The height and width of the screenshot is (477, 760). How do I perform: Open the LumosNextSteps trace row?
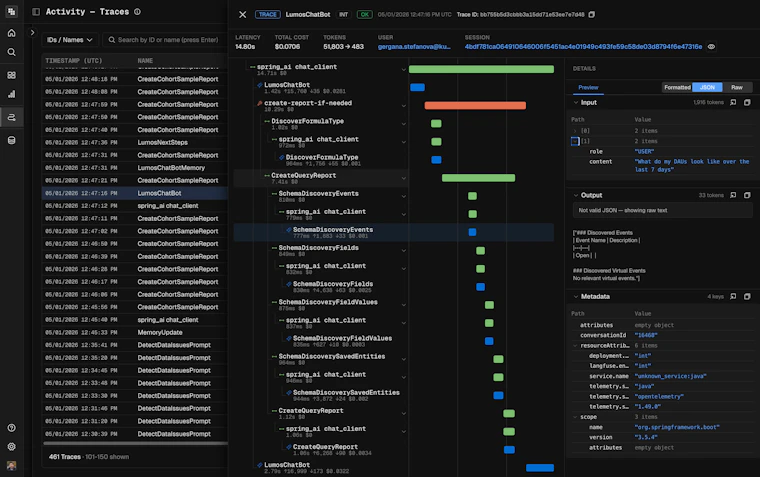pyautogui.click(x=135, y=143)
